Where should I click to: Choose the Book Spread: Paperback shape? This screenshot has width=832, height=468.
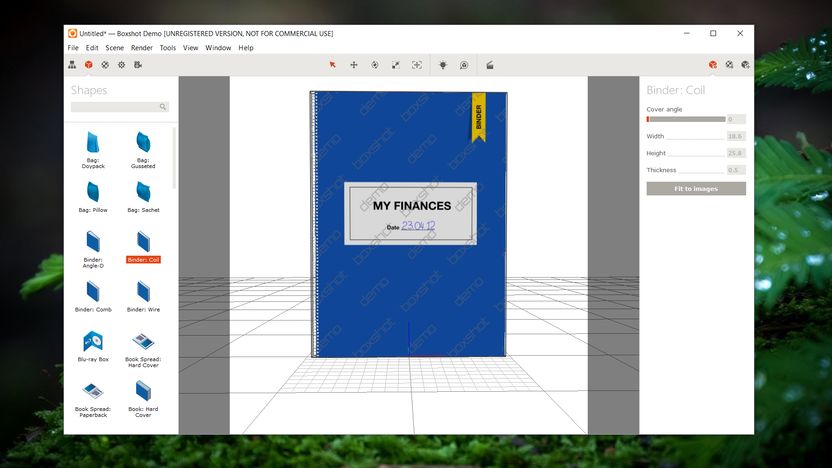click(x=93, y=400)
